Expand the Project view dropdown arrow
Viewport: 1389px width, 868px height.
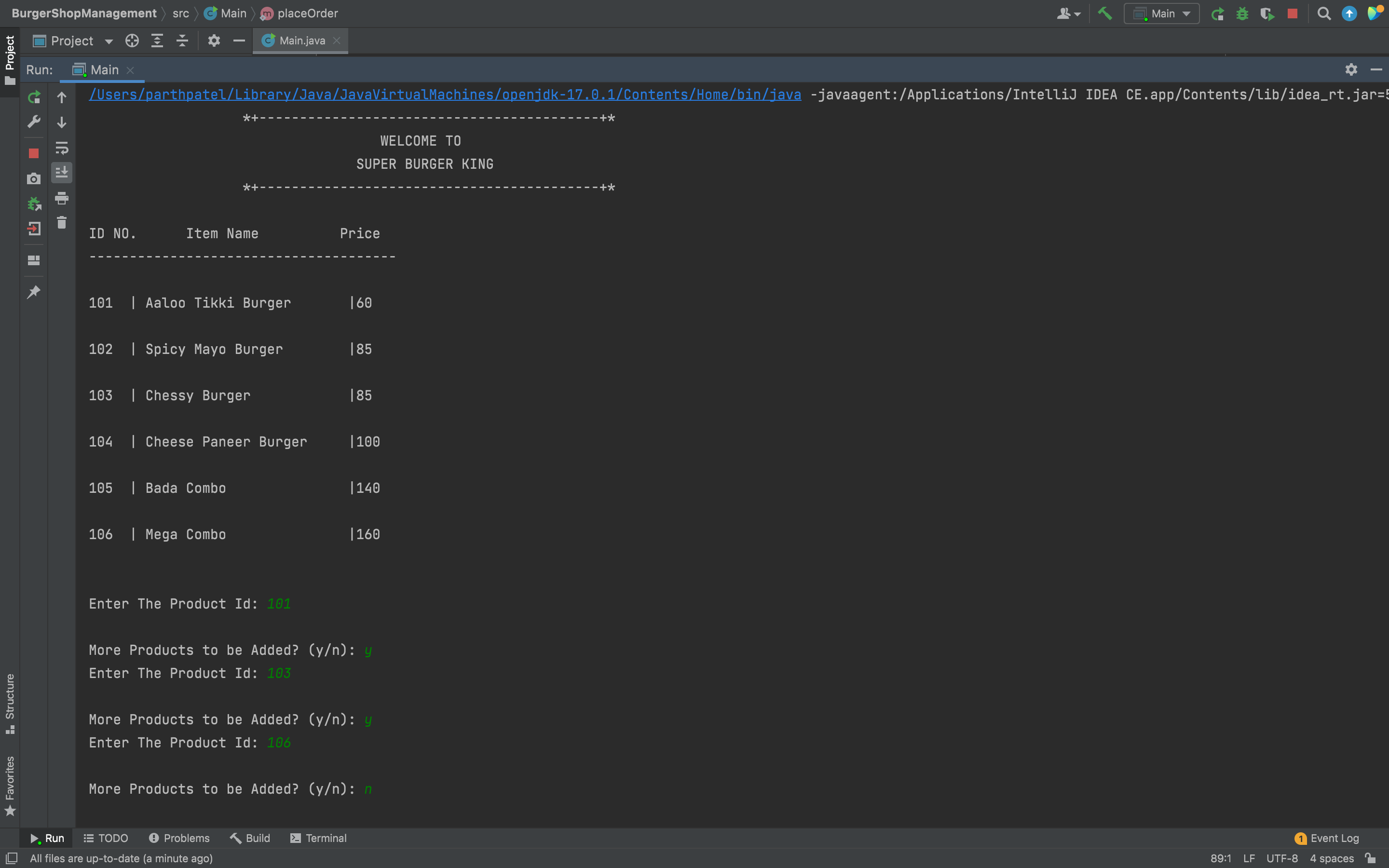coord(109,41)
